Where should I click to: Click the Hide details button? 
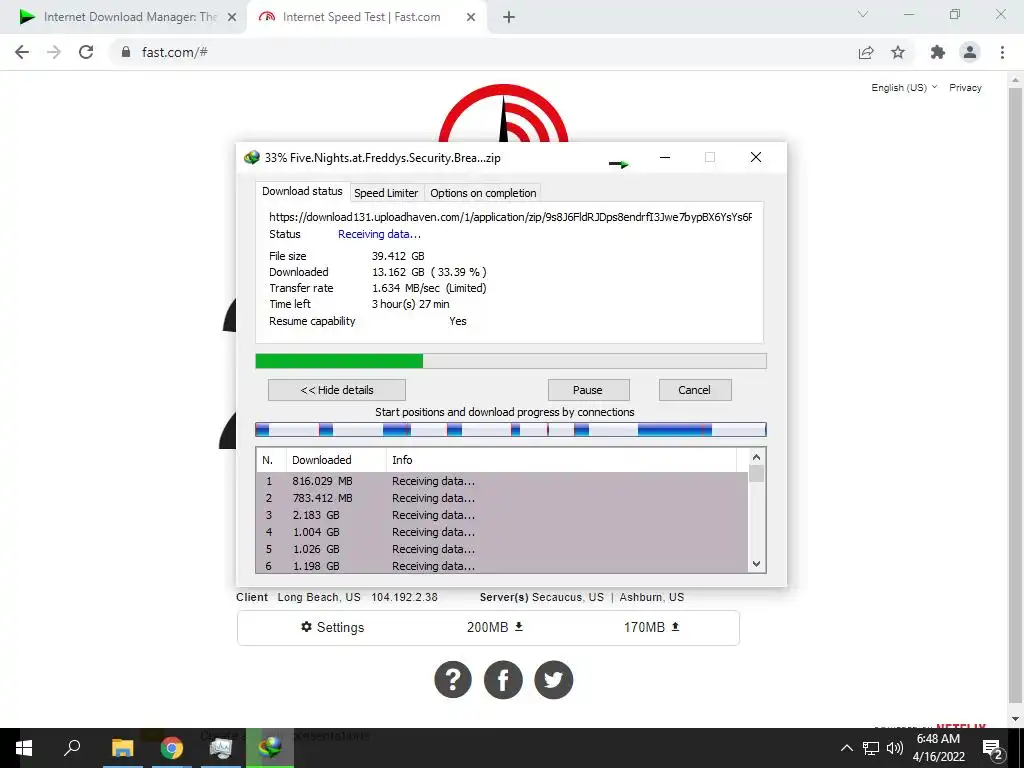(x=337, y=390)
